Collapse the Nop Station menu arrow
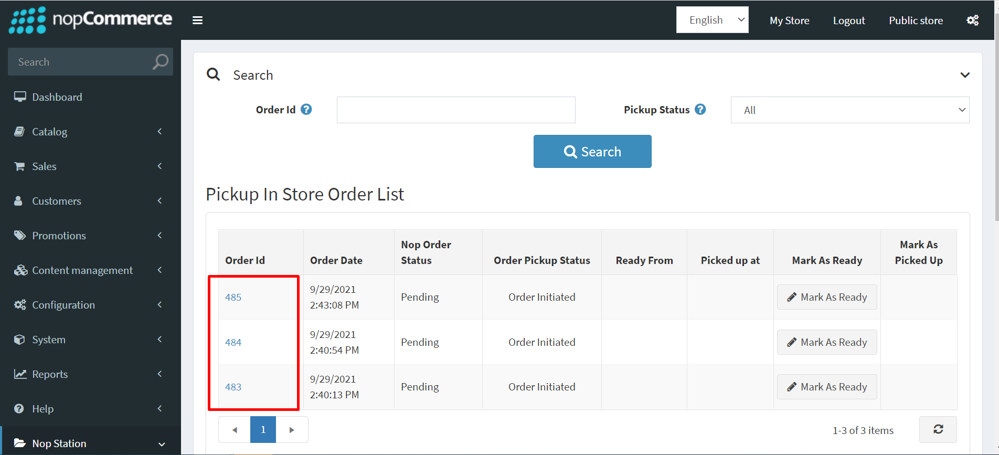The height and width of the screenshot is (455, 999). point(161,444)
